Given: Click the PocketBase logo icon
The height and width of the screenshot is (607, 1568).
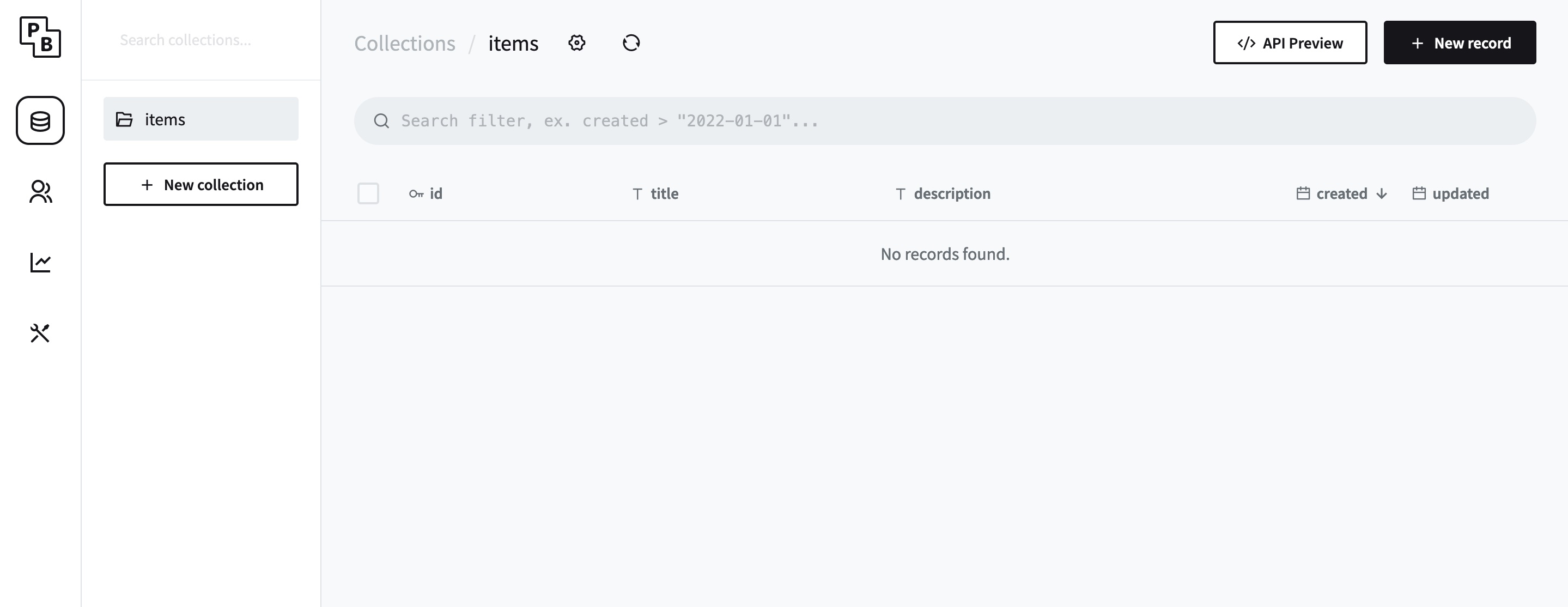Looking at the screenshot, I should (40, 37).
